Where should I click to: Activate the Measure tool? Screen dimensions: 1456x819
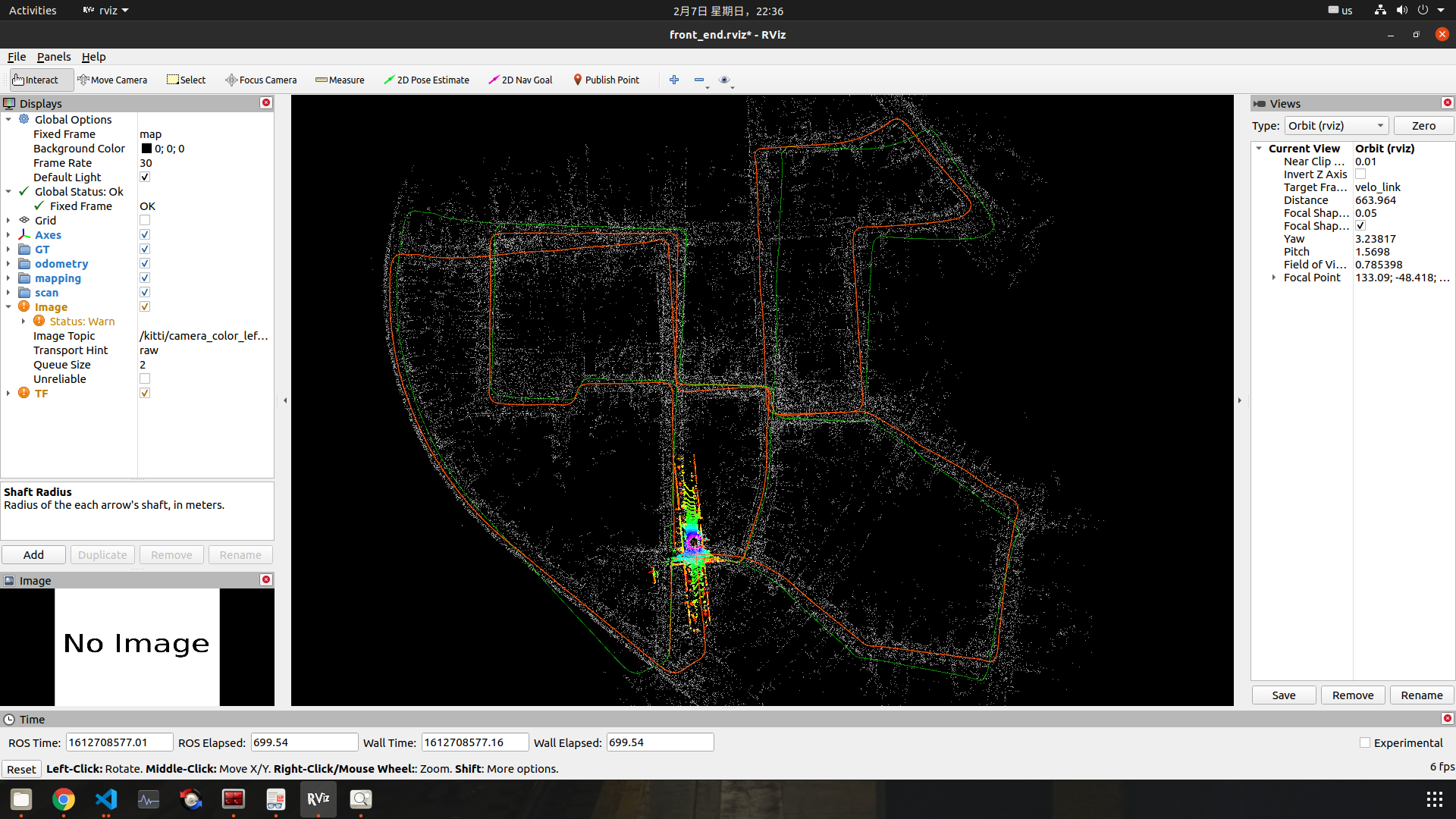[340, 80]
